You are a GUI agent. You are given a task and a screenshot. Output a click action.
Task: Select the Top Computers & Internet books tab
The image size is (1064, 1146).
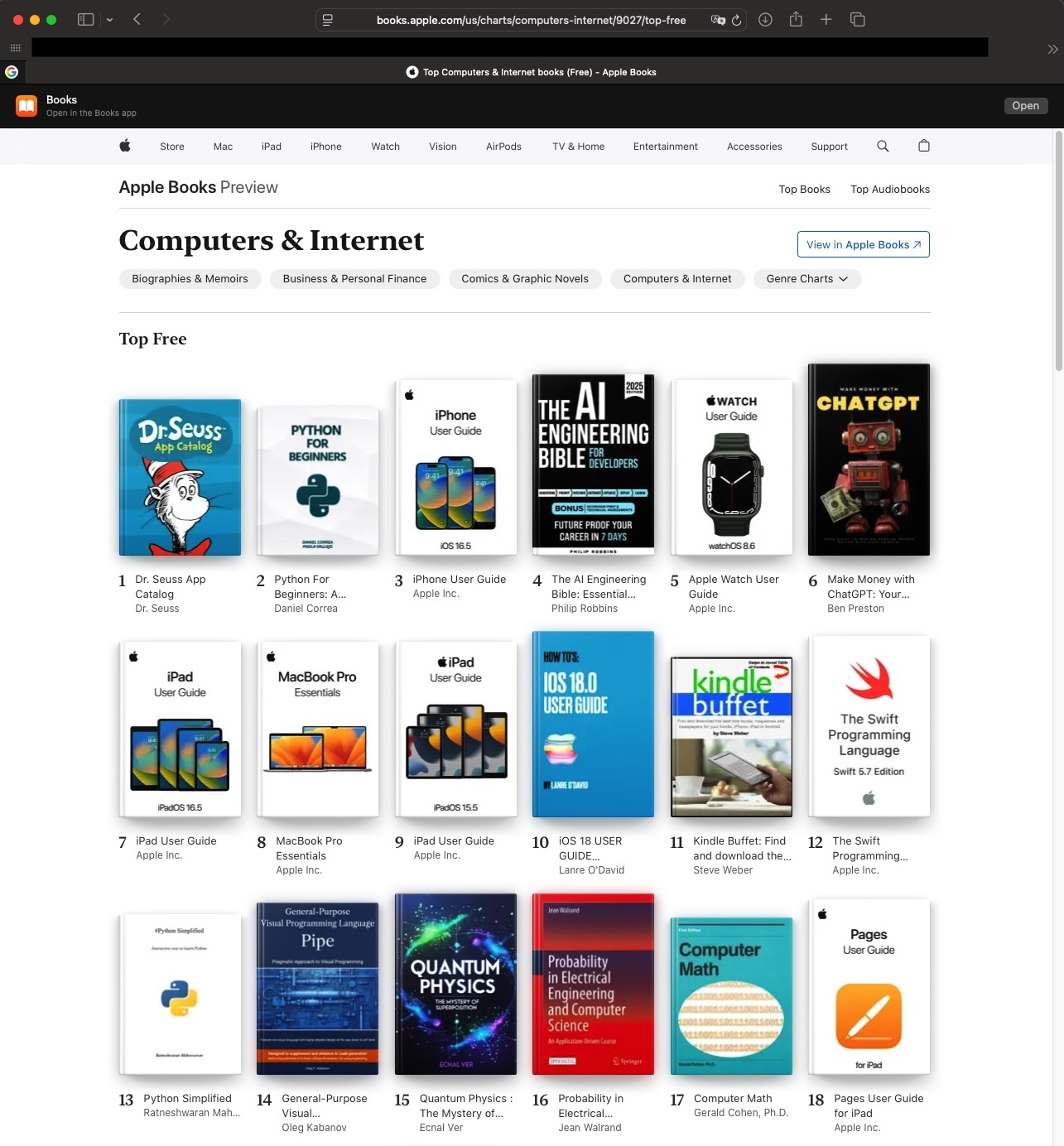pyautogui.click(x=531, y=72)
